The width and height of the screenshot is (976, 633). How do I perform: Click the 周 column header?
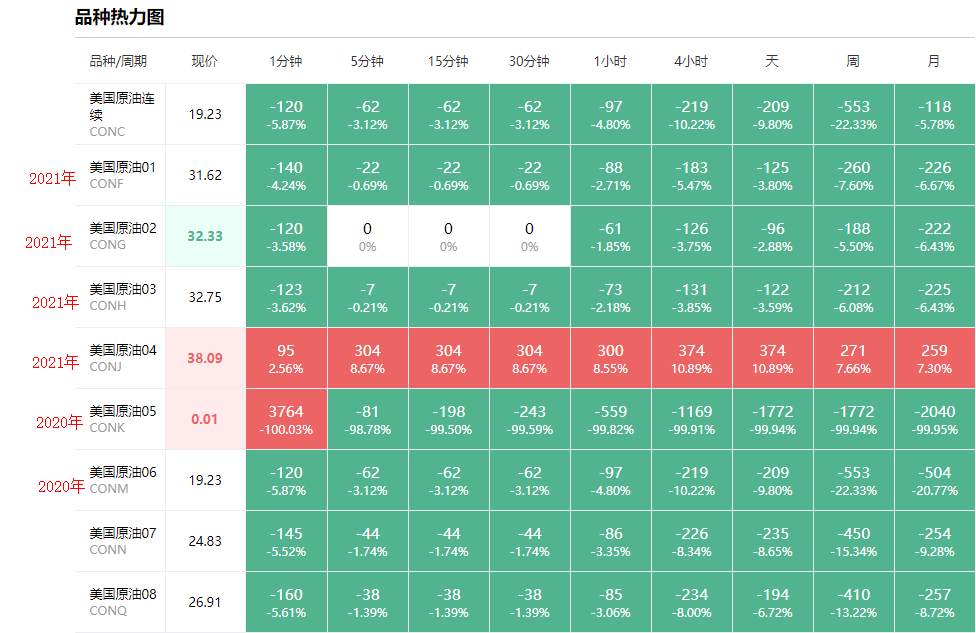click(853, 61)
